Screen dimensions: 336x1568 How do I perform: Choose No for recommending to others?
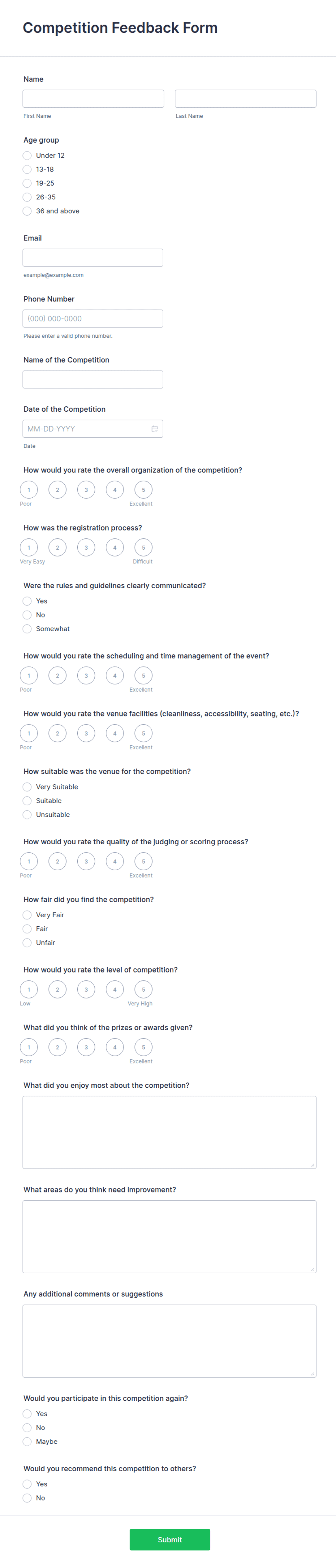pos(27,1498)
